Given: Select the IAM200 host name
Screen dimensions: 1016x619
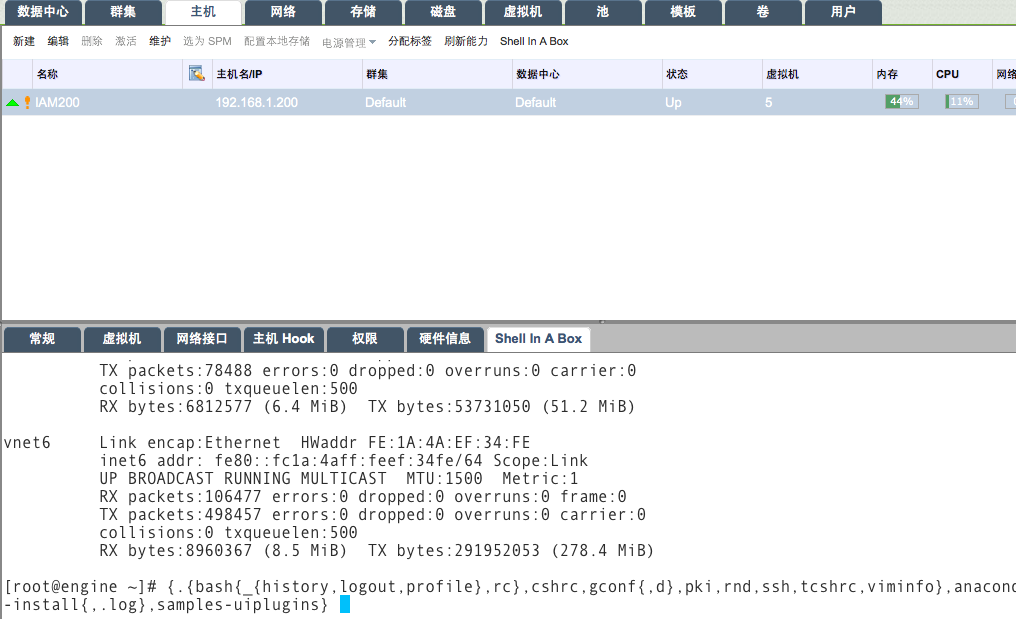Looking at the screenshot, I should click(57, 102).
